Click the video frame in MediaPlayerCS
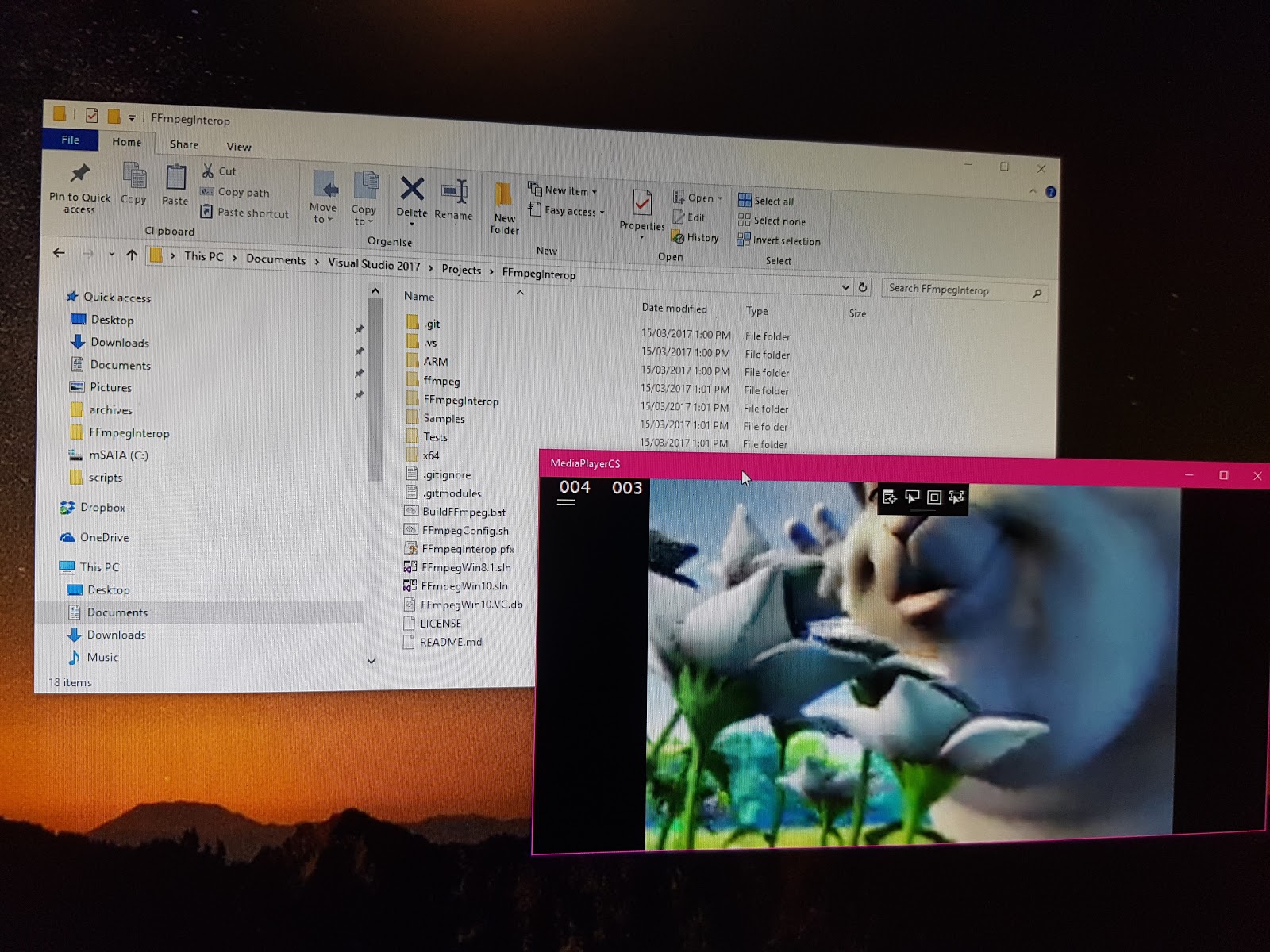 913,666
